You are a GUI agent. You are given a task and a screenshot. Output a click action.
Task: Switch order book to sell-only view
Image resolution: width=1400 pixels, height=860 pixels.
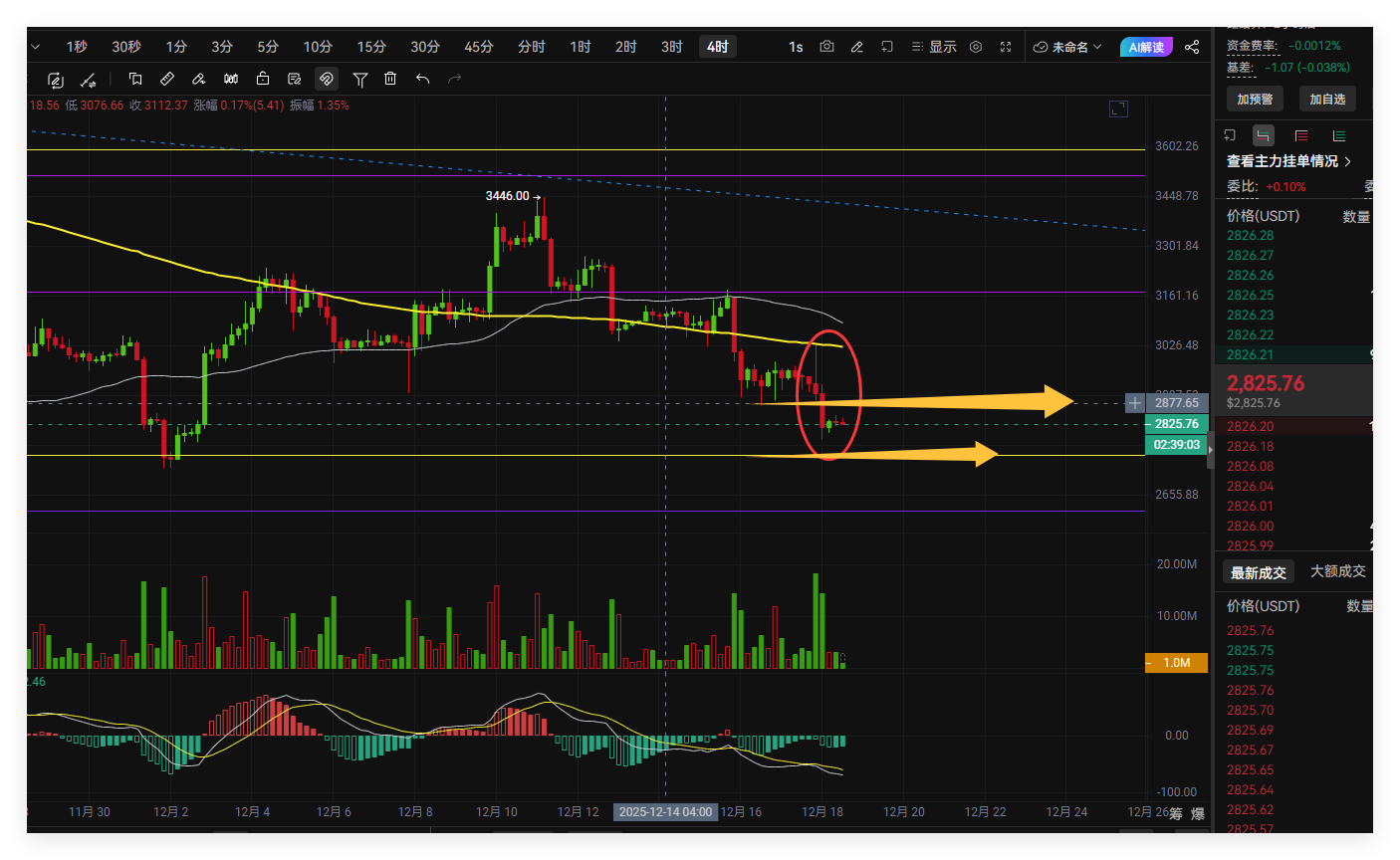pos(1301,135)
